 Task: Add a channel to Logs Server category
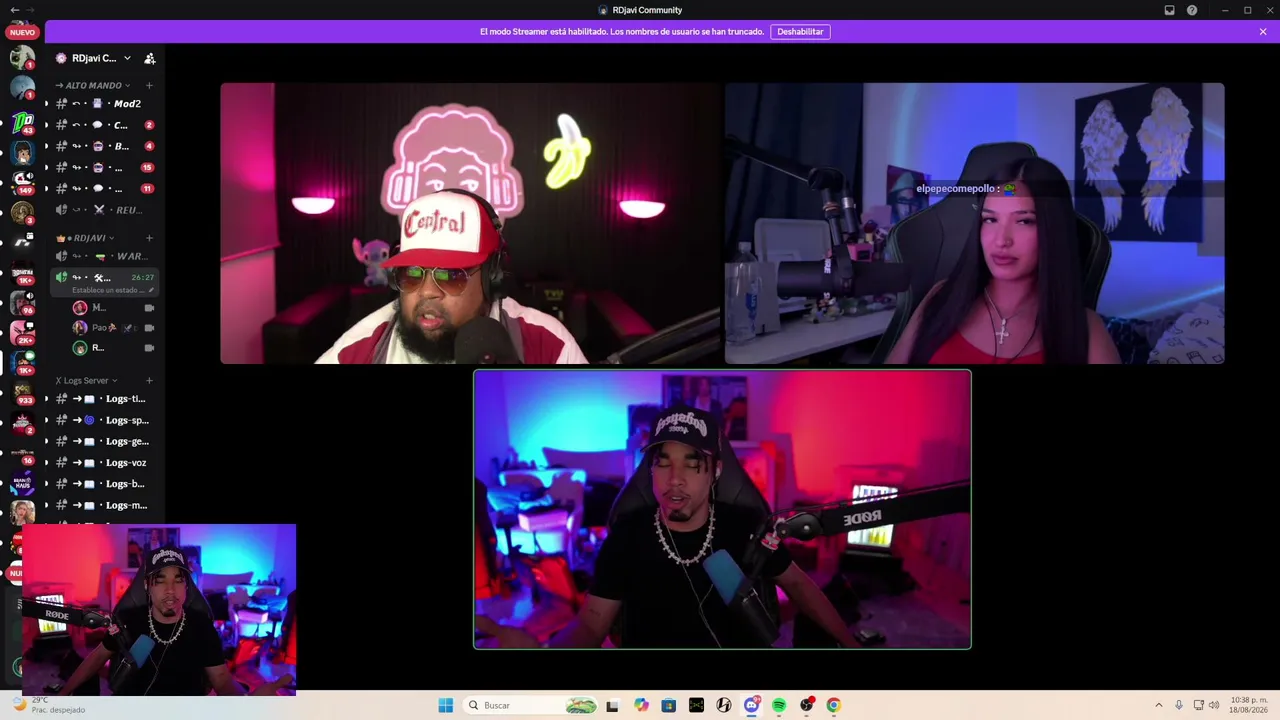point(149,380)
